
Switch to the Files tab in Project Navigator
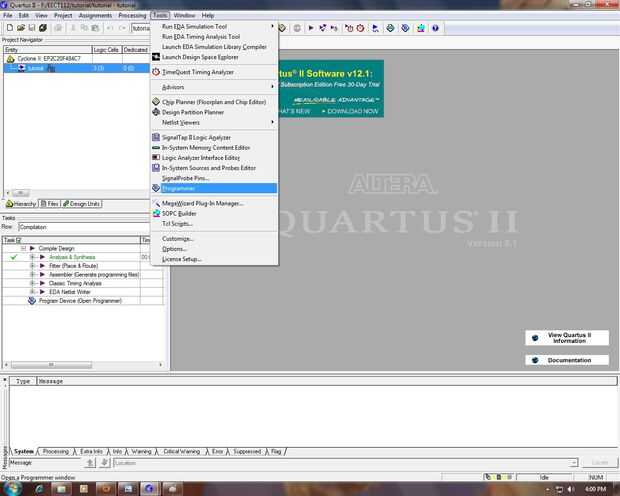50,204
